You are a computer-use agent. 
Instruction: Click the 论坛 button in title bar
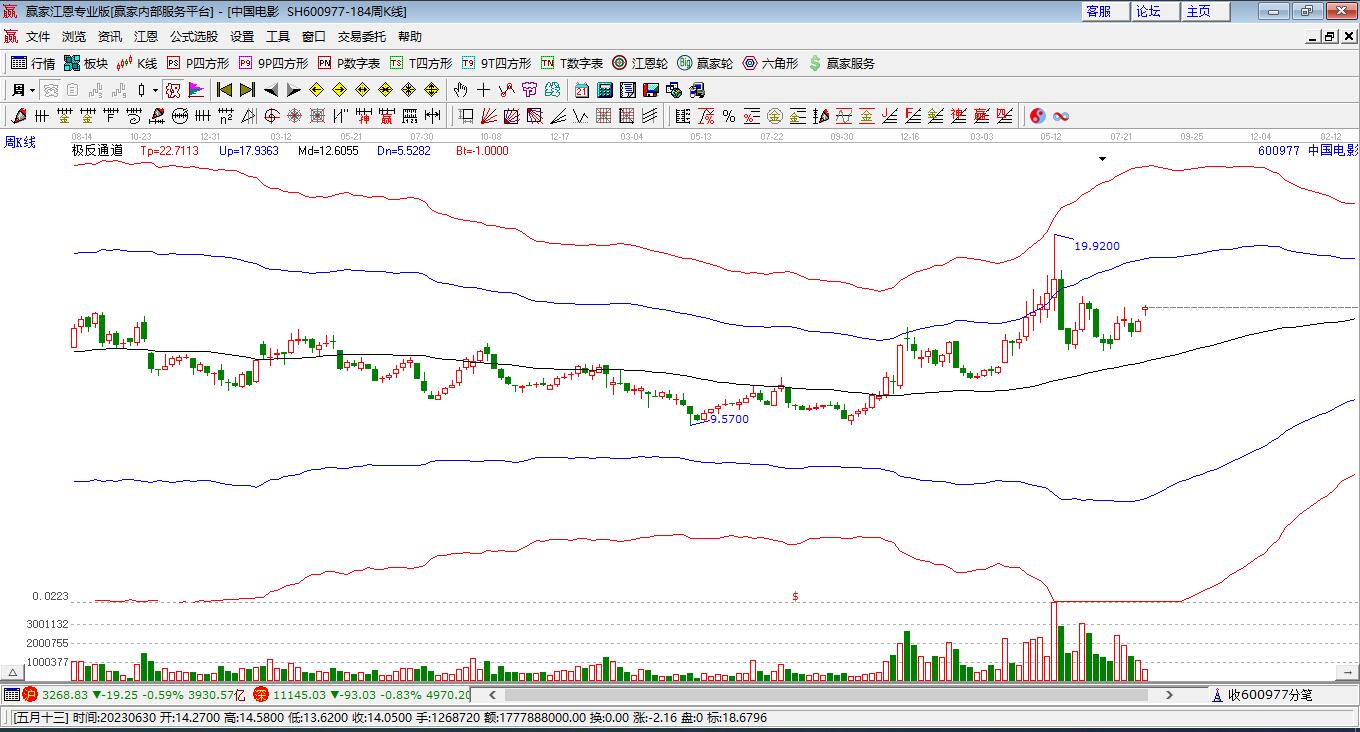(x=1148, y=11)
